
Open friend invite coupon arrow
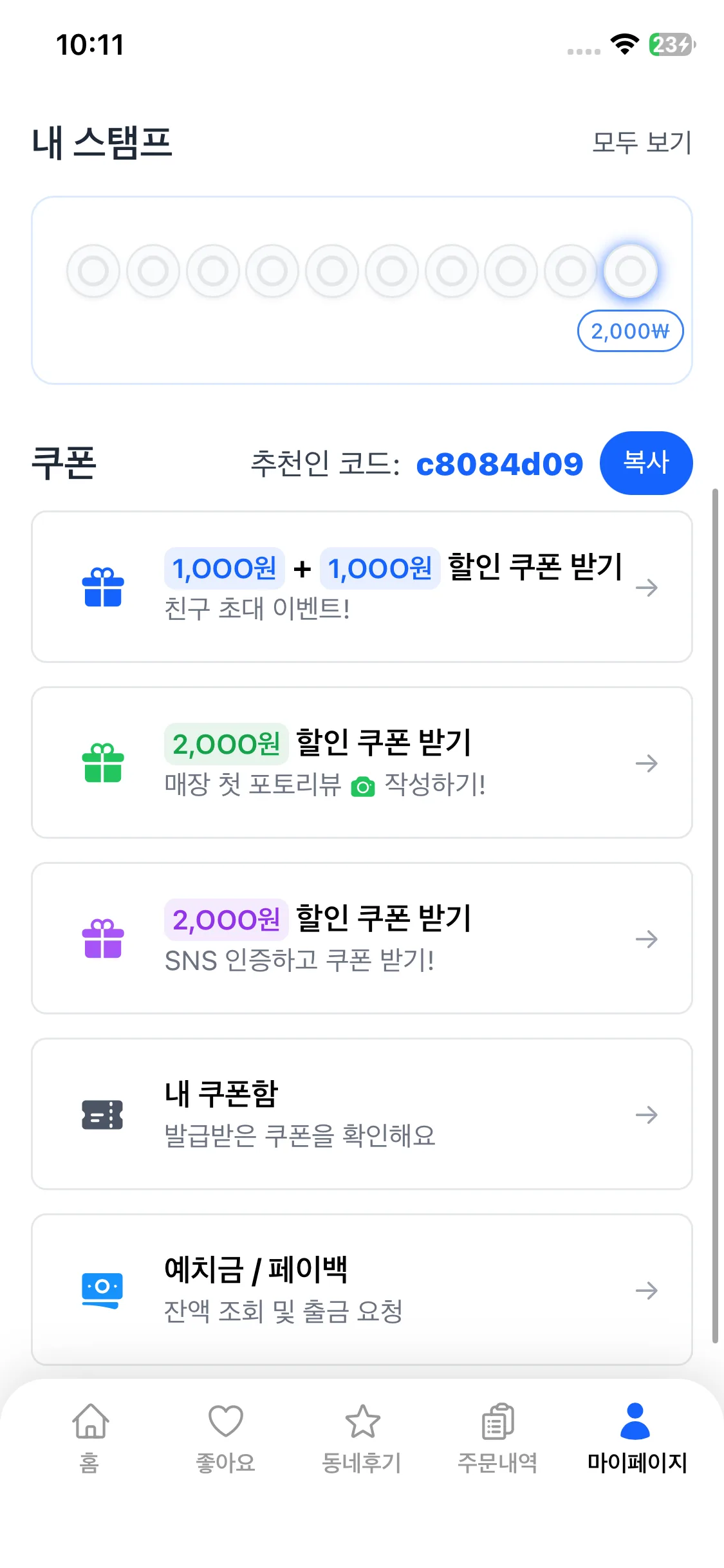point(646,587)
